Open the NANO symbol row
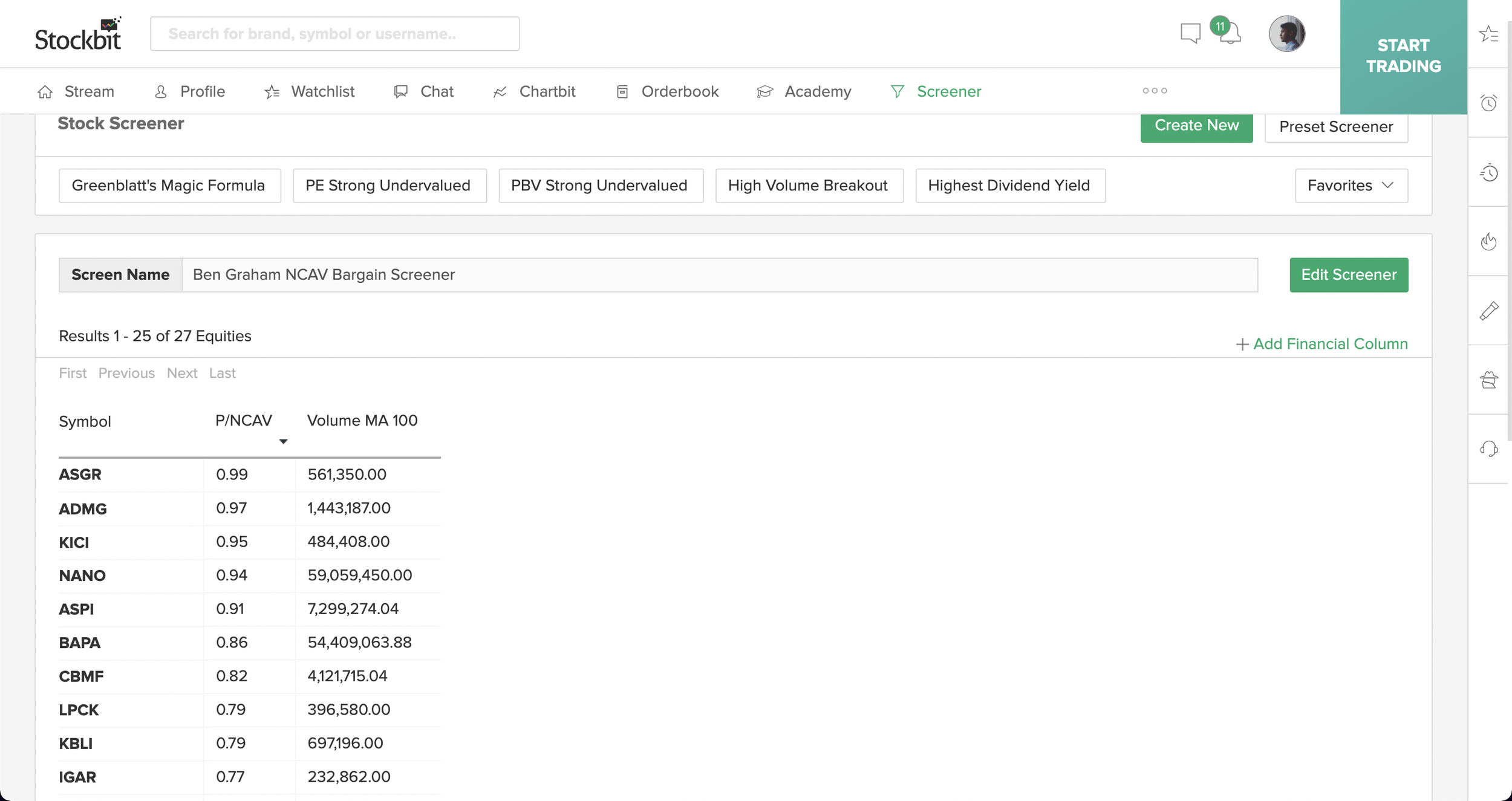Screen dimensions: 1512x801 coord(249,576)
